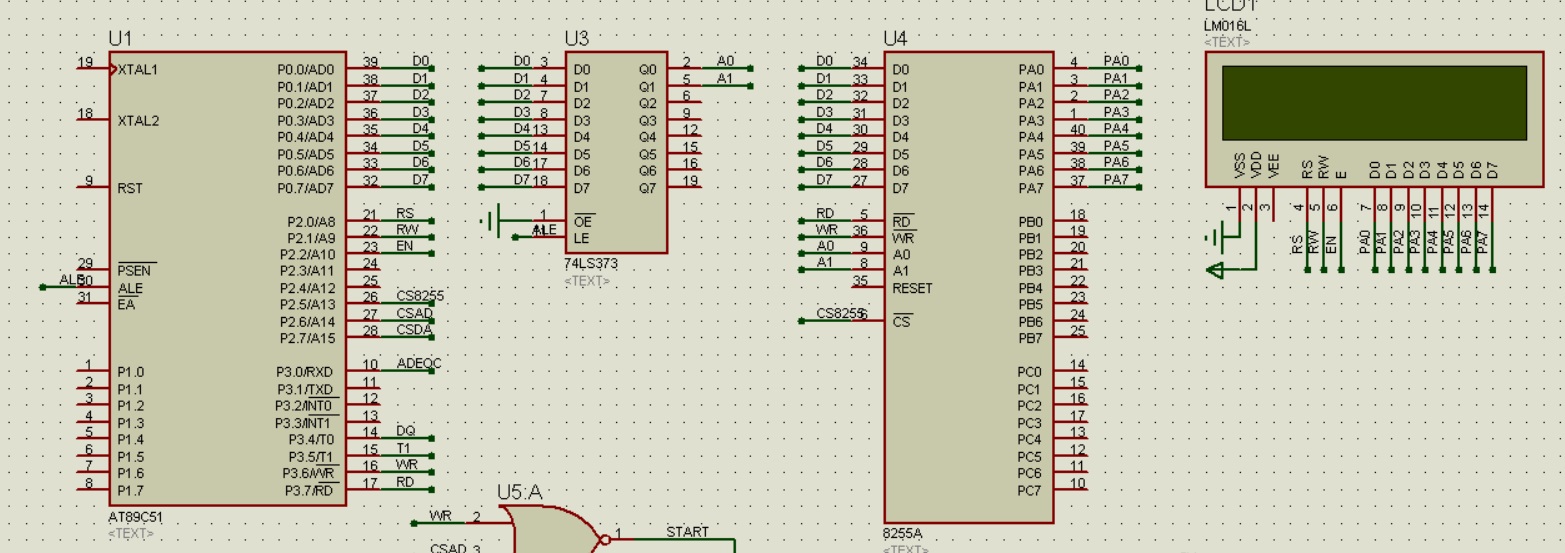
Task: Click the 'U3' reference label
Action: coord(577,39)
